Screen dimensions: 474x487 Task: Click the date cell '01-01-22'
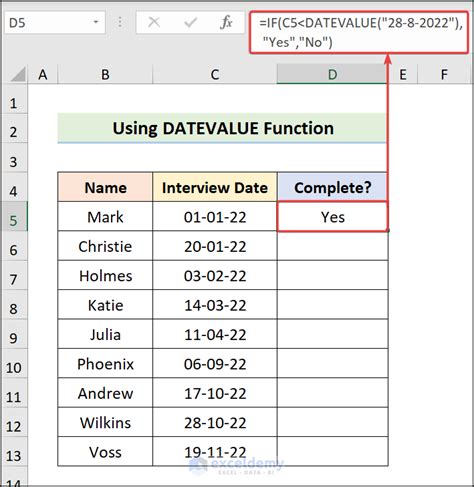click(215, 217)
